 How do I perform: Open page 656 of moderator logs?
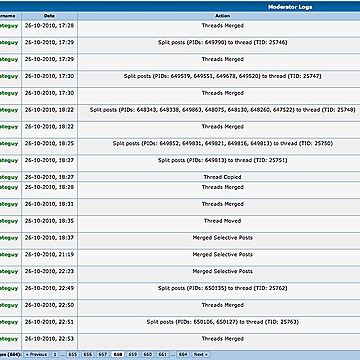pos(87,354)
